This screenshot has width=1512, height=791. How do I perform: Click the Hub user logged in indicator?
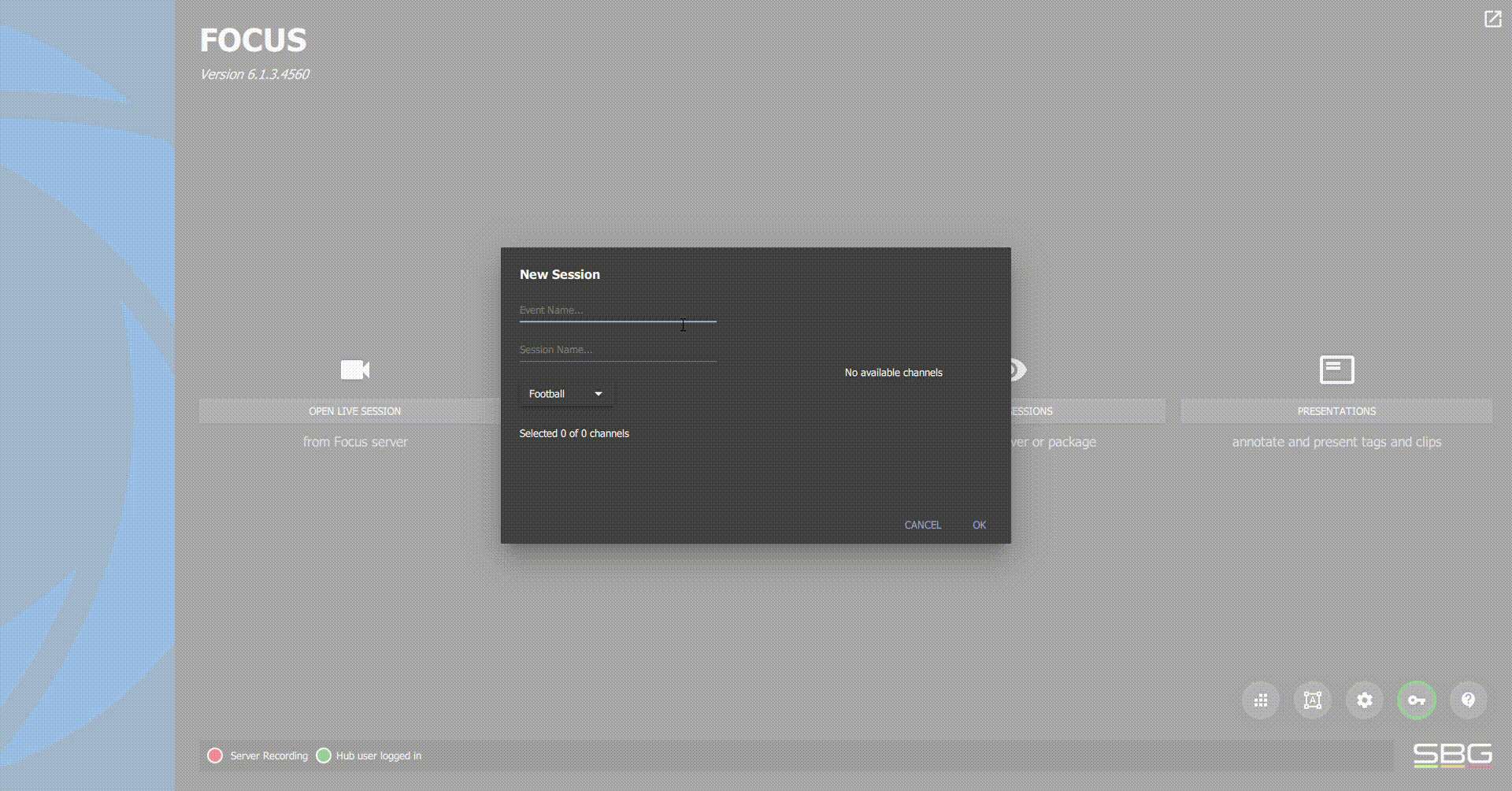tap(324, 756)
